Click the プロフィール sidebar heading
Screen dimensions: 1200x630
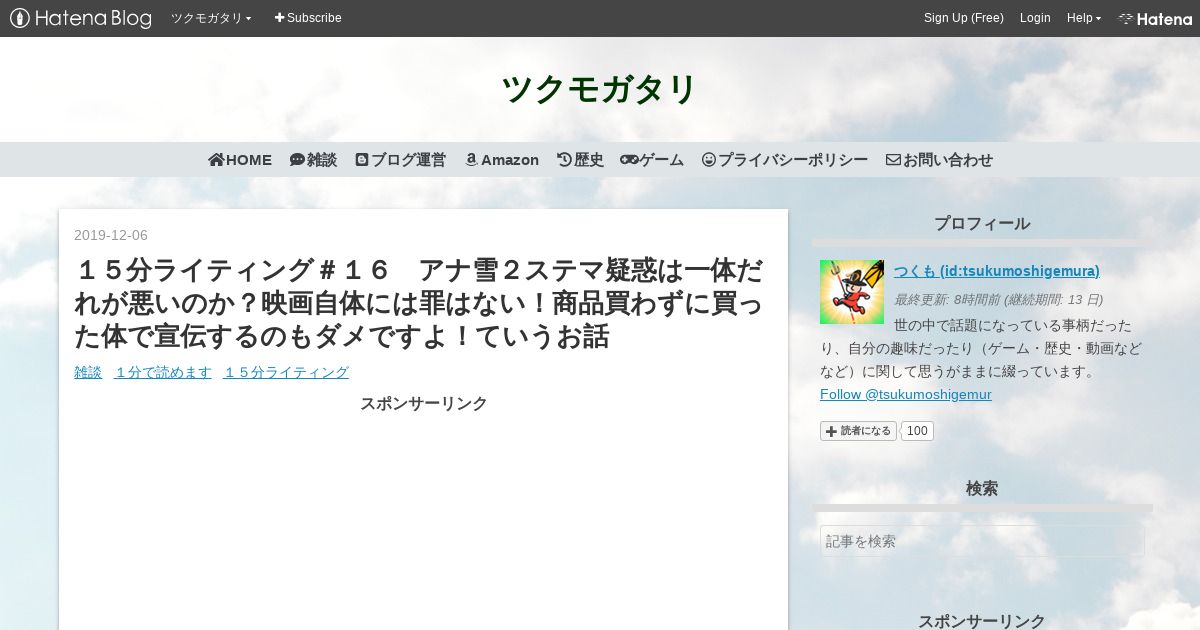[x=982, y=223]
